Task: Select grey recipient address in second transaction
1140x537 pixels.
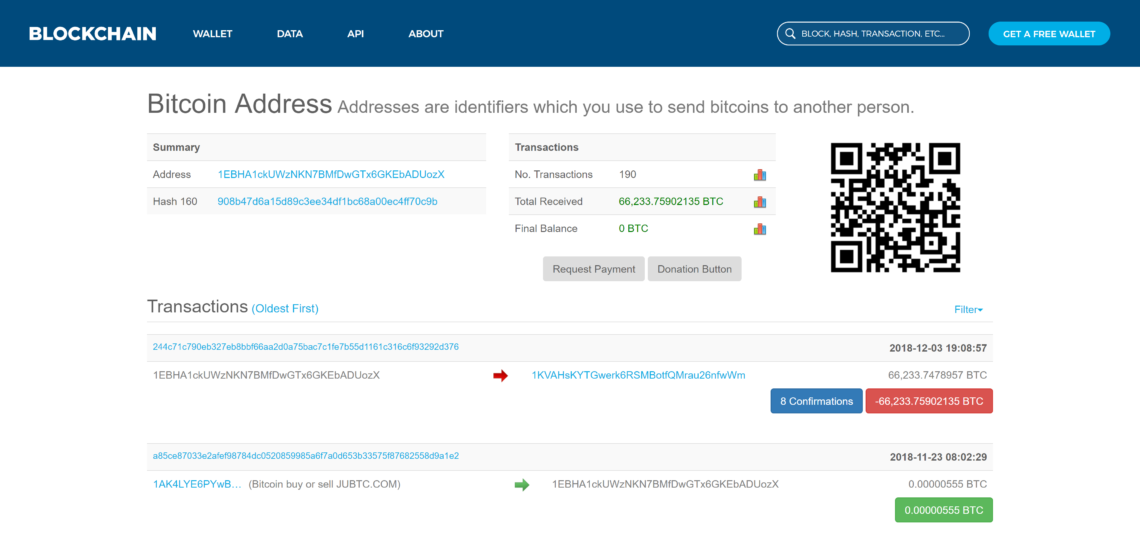Action: 665,484
